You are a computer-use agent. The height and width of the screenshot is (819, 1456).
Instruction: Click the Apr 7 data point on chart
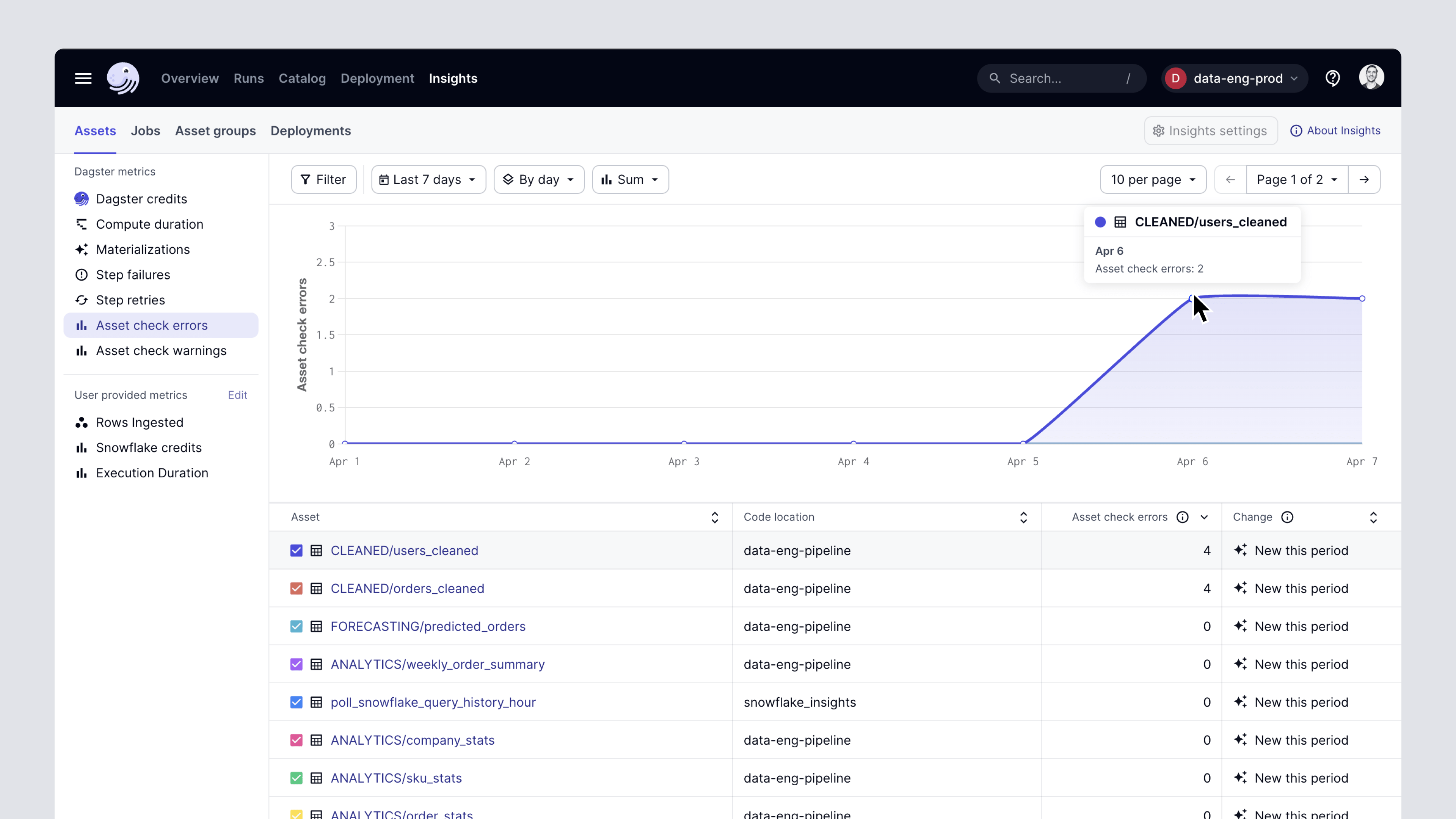click(1362, 298)
